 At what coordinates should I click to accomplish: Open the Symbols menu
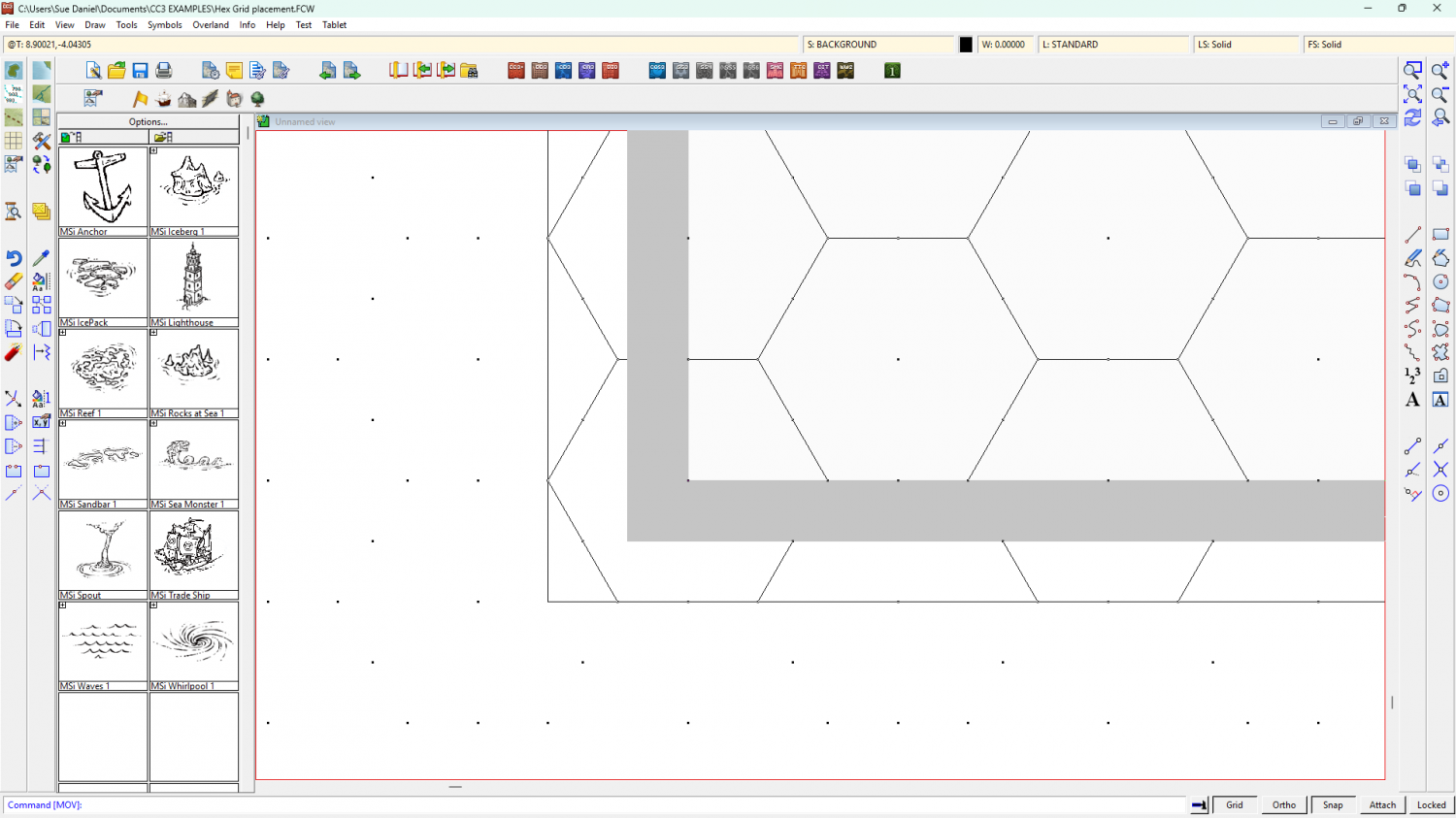tap(164, 25)
